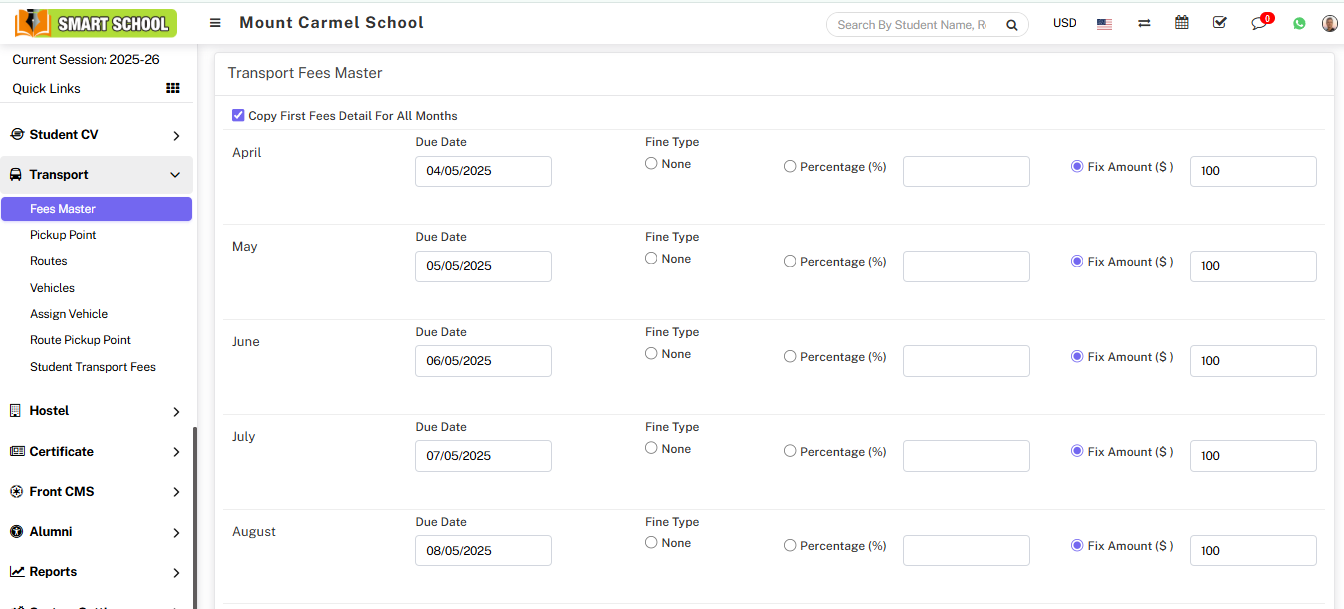
Task: Open Pickup Point submenu item
Action: pyautogui.click(x=63, y=235)
